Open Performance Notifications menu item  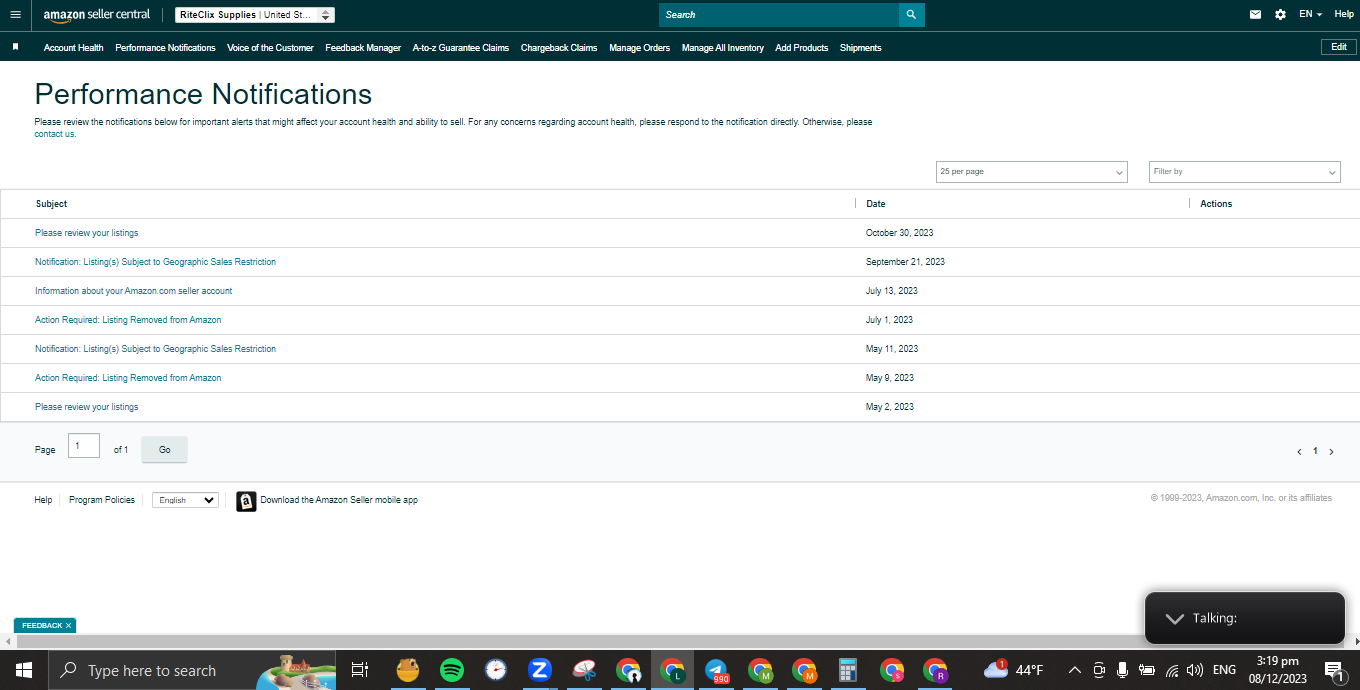point(165,48)
